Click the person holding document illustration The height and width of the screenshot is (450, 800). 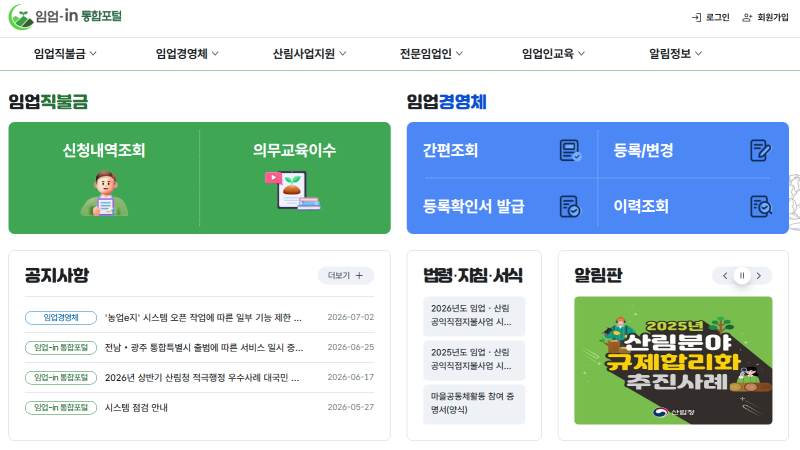tap(105, 194)
